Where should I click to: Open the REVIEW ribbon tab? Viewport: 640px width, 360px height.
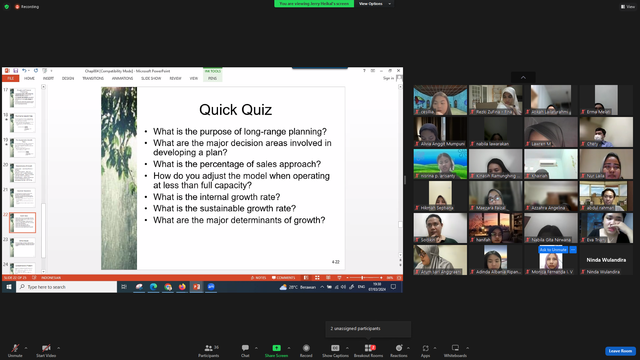click(176, 78)
